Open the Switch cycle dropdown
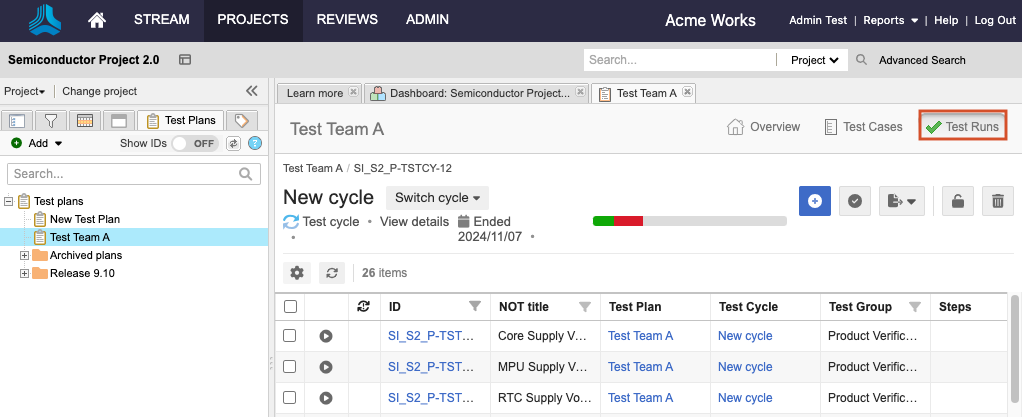Viewport: 1022px width, 417px height. tap(437, 197)
